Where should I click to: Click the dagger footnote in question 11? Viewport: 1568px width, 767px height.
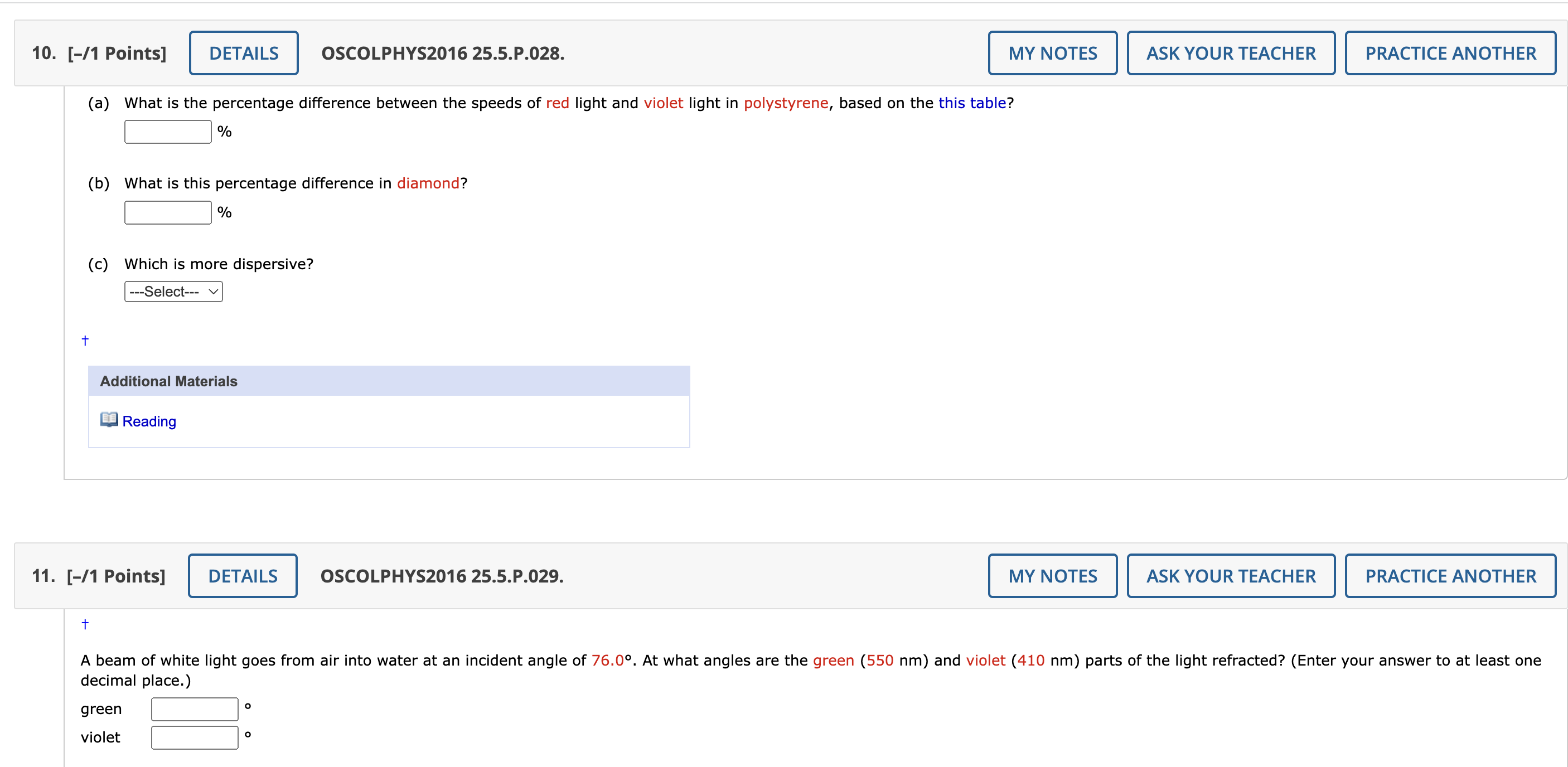tap(85, 624)
